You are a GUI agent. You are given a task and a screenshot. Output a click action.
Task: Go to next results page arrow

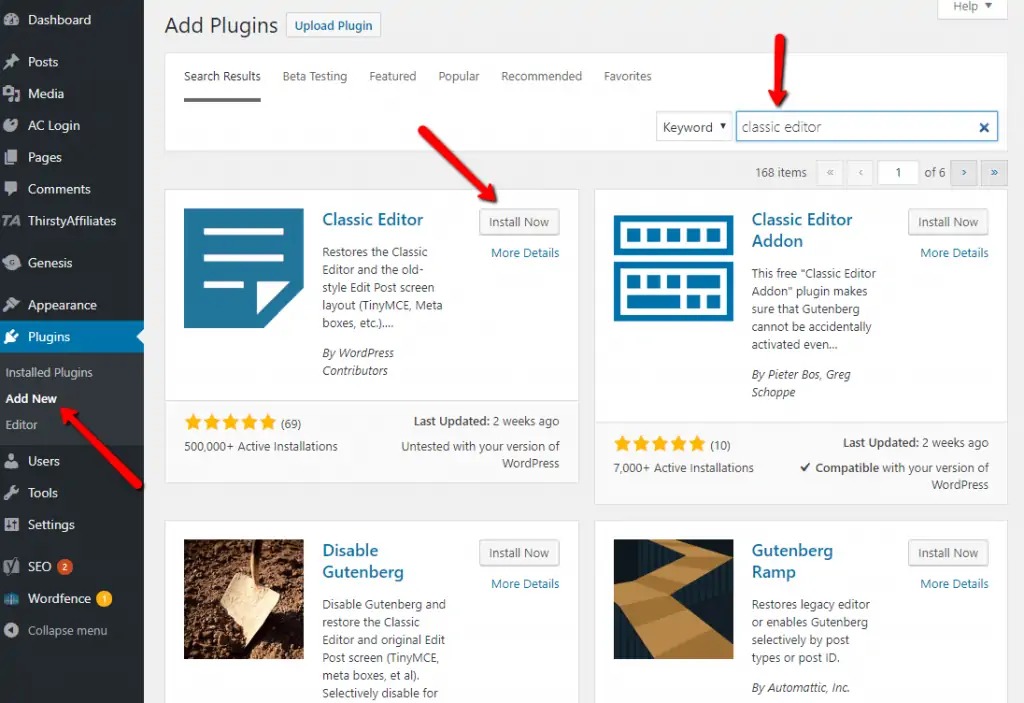click(x=963, y=172)
